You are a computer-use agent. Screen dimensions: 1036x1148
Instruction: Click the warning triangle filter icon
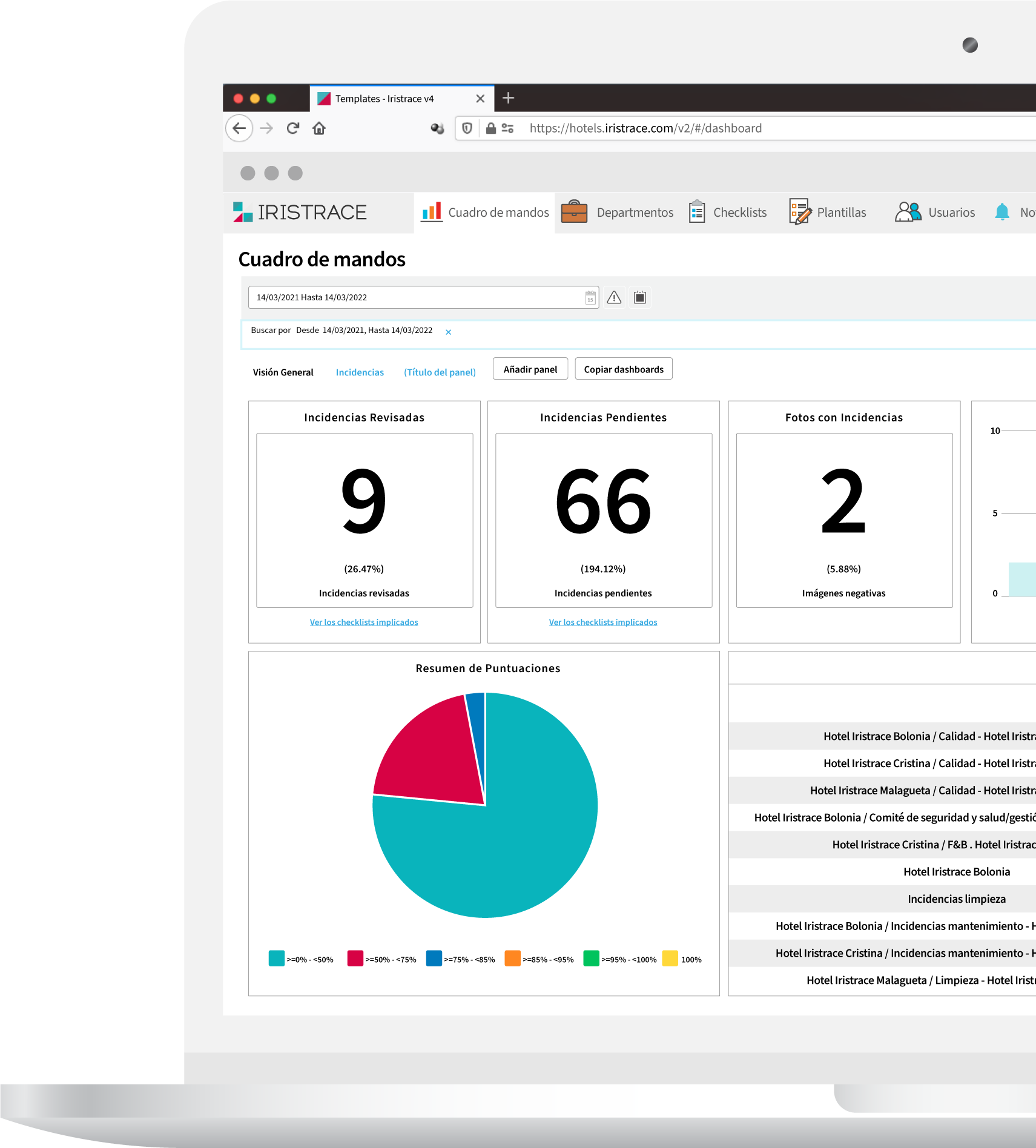coord(615,297)
